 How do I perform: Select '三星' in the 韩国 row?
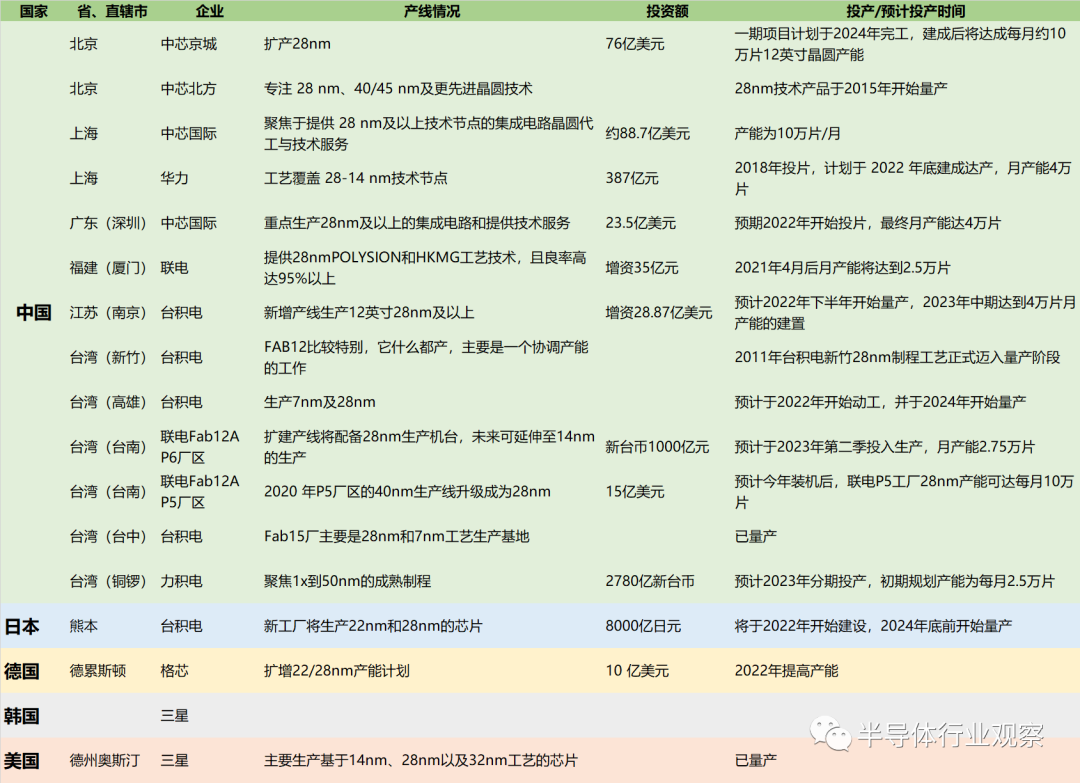click(174, 716)
